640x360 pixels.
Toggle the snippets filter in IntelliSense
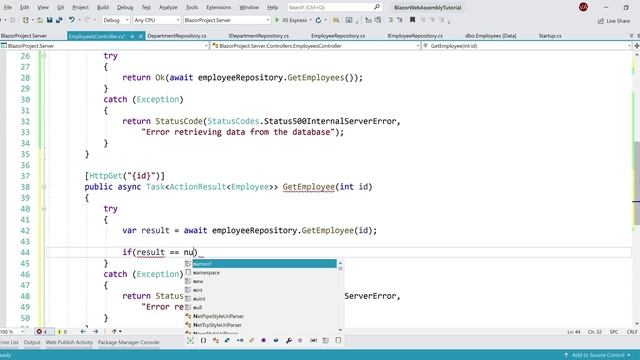tap(338, 340)
